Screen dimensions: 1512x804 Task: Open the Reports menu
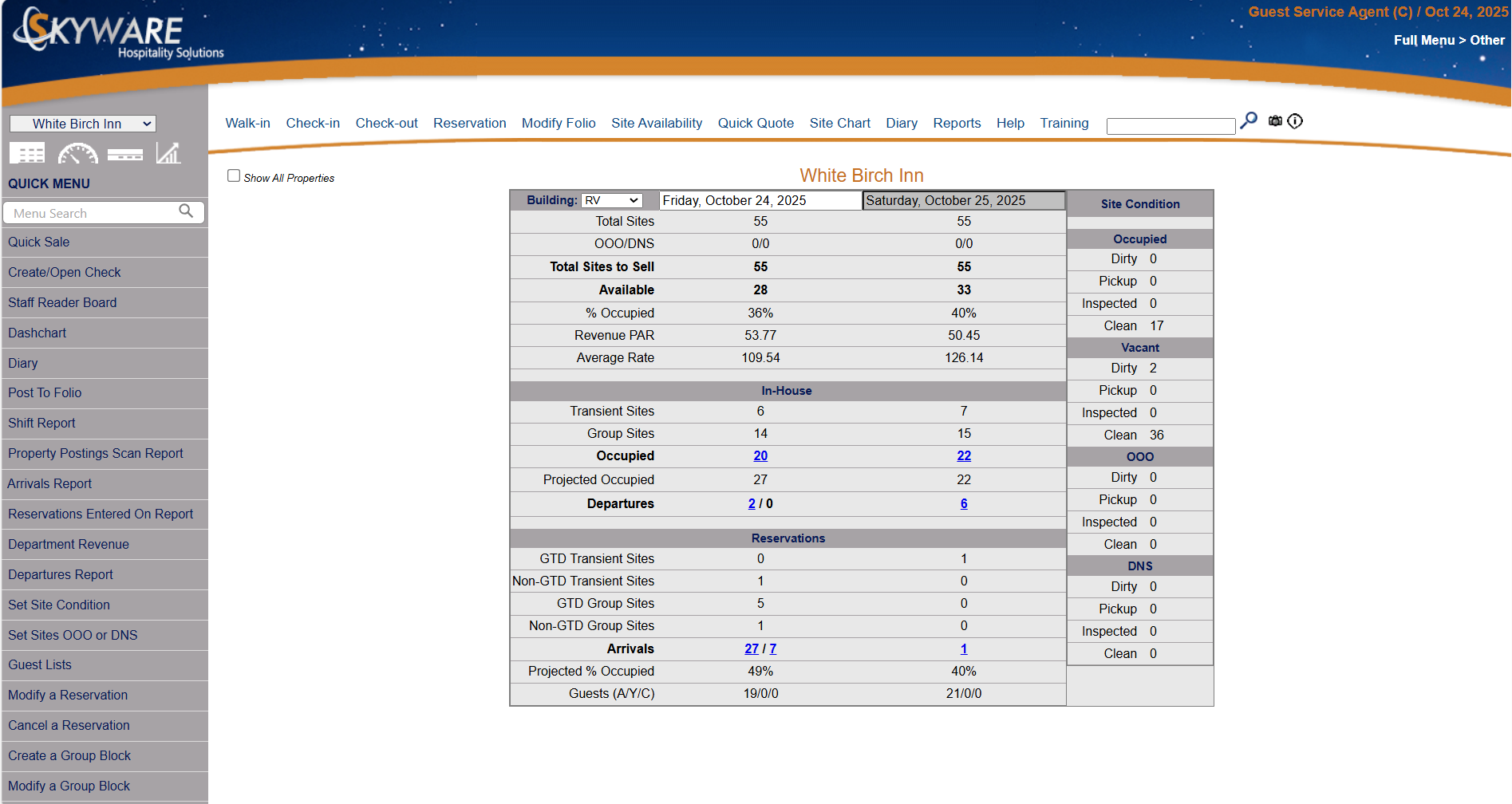(956, 123)
